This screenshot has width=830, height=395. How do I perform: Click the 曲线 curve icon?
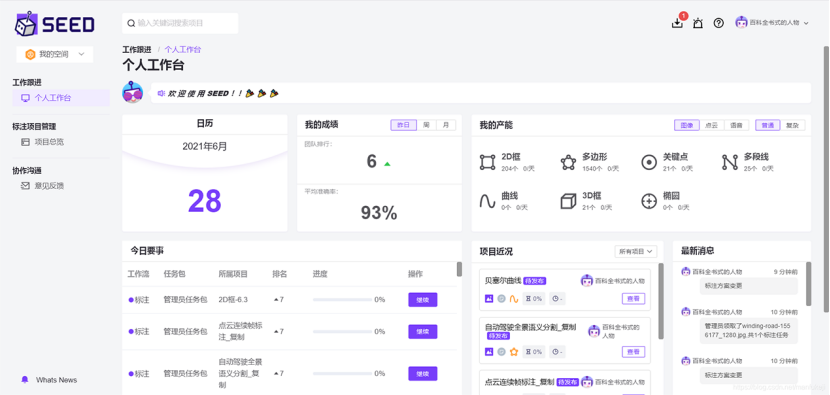pos(487,201)
